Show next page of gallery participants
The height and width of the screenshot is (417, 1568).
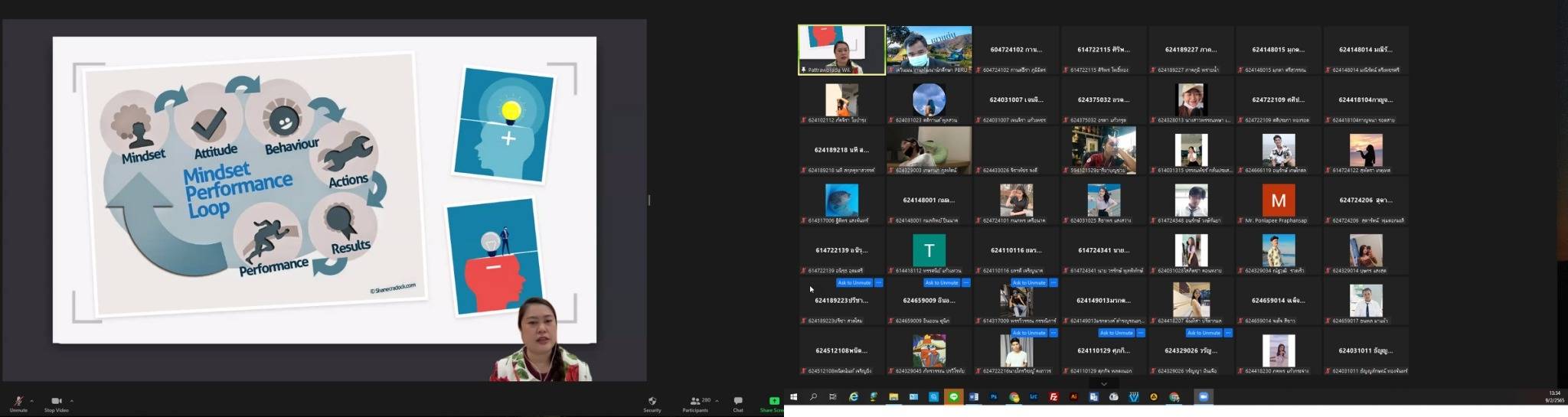coord(1103,383)
